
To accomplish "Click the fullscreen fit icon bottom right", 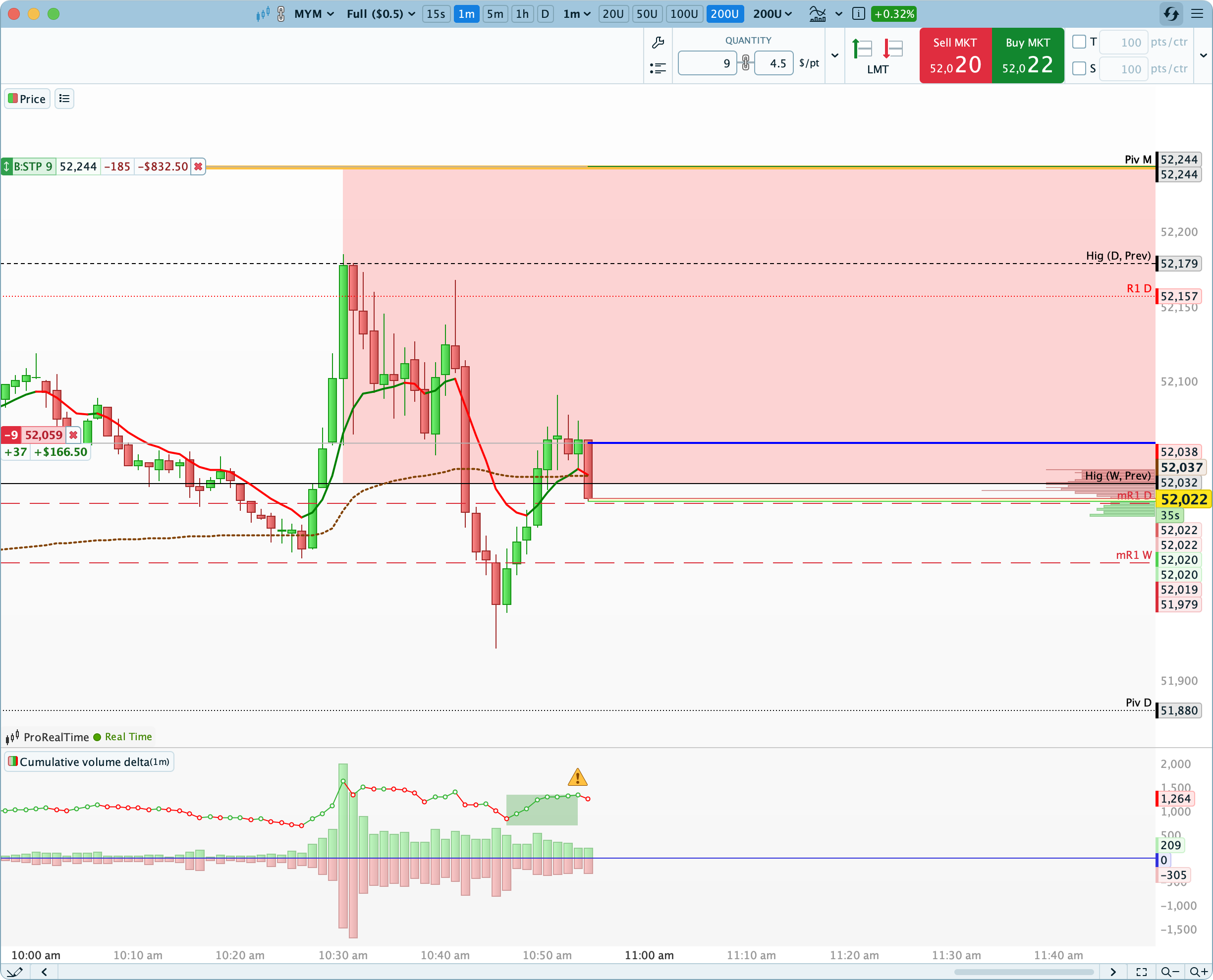I will pyautogui.click(x=1141, y=972).
